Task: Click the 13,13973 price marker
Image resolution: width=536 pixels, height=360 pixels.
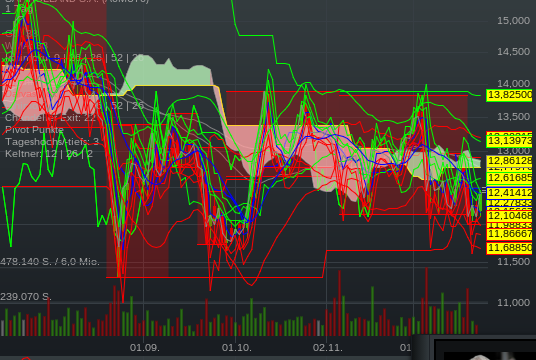Action: [509, 141]
